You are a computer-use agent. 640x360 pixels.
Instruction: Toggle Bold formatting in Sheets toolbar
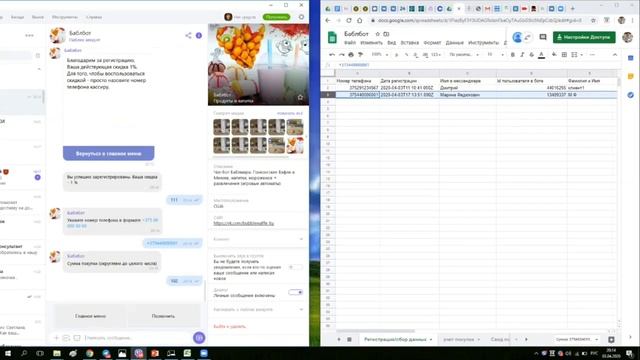[513, 55]
